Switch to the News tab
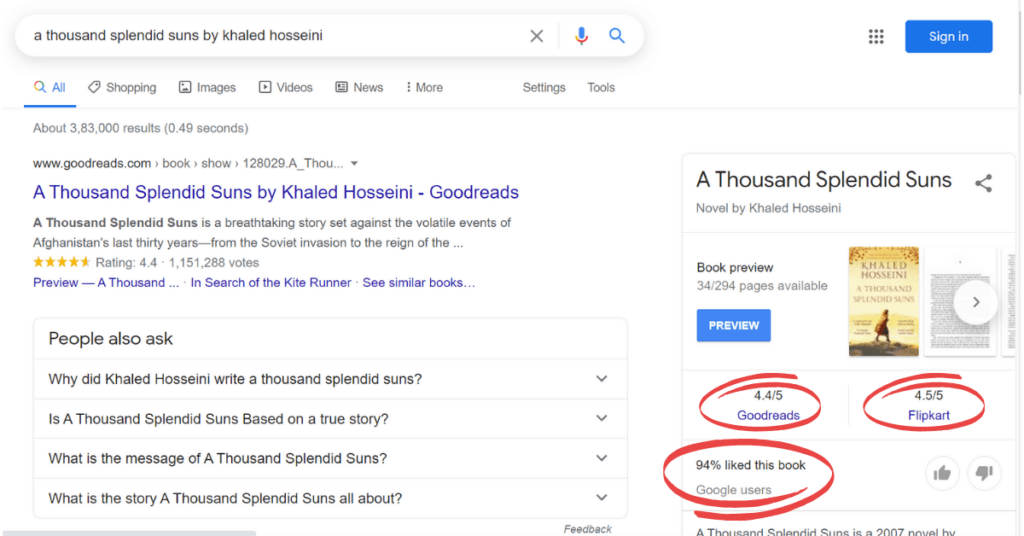This screenshot has height=536, width=1024. point(359,87)
